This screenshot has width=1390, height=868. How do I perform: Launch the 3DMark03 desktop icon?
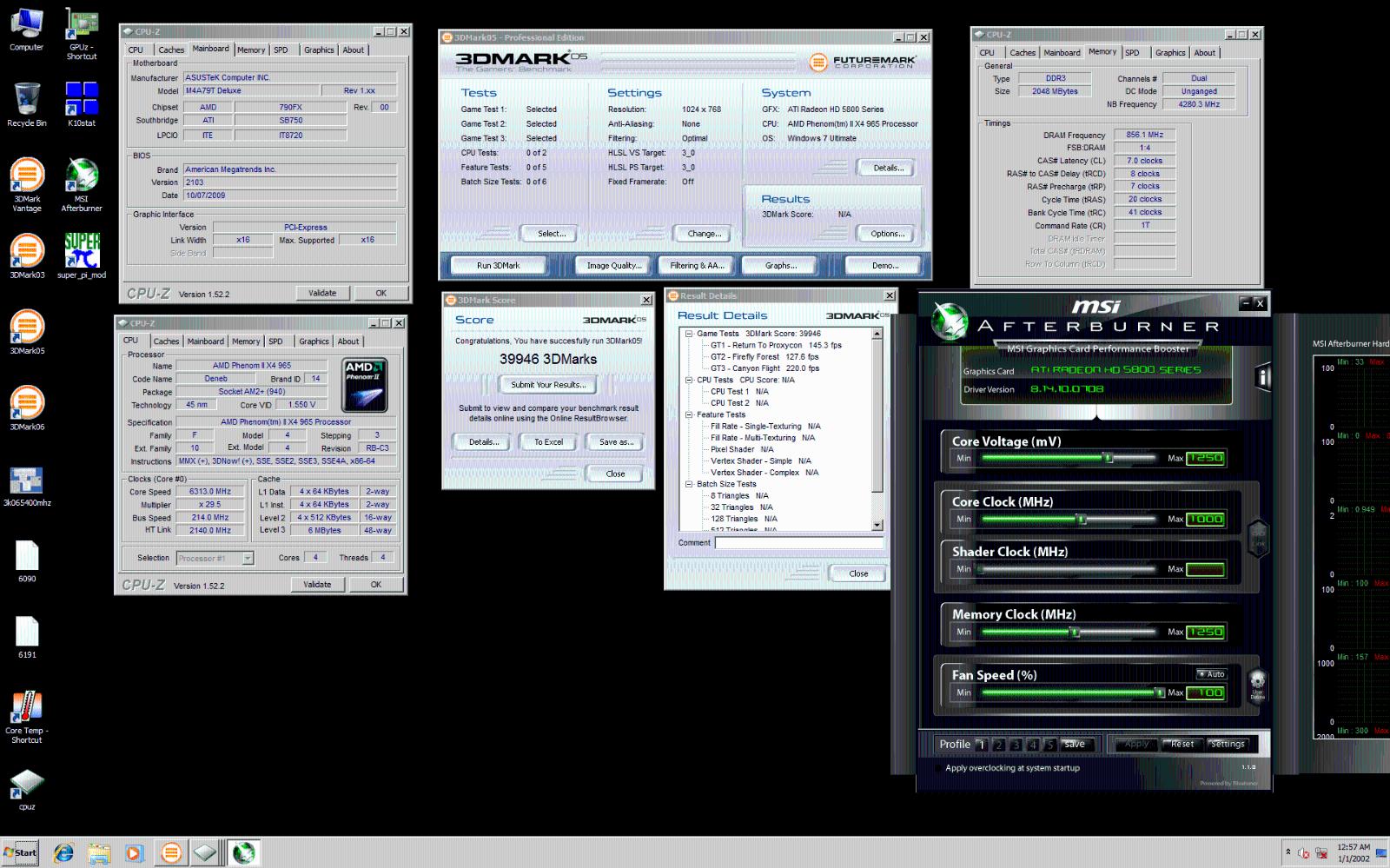[x=27, y=256]
